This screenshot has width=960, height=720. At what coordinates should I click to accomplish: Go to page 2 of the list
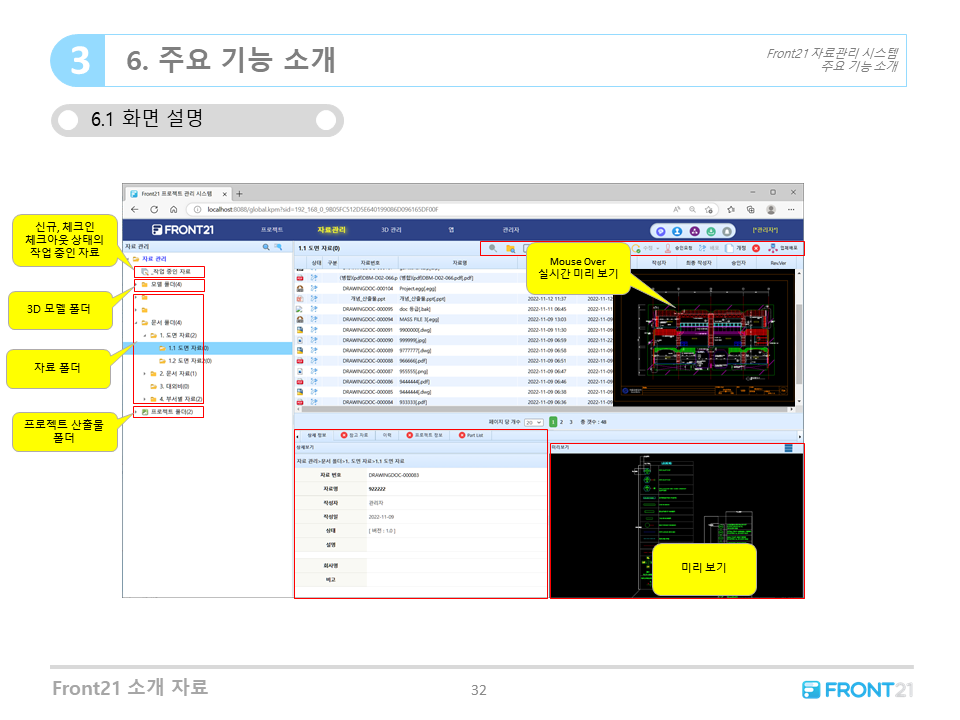(x=561, y=422)
